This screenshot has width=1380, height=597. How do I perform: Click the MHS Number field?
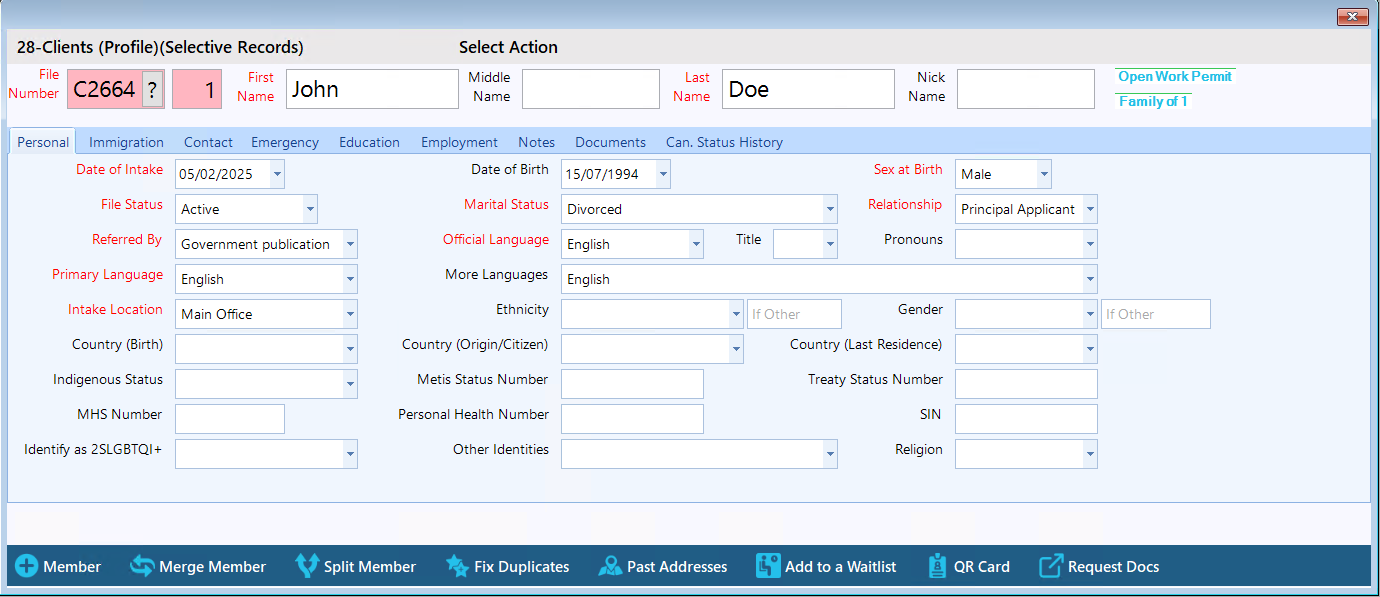230,419
